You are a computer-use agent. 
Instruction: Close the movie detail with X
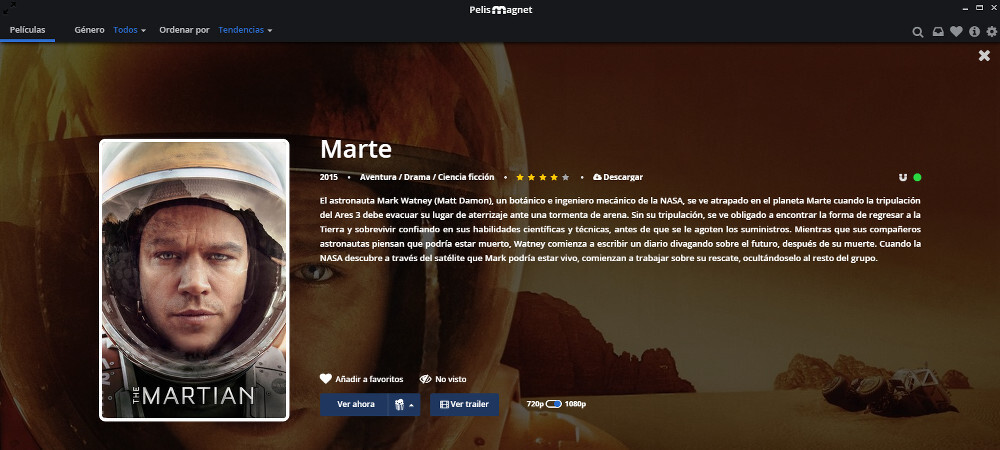click(x=984, y=56)
